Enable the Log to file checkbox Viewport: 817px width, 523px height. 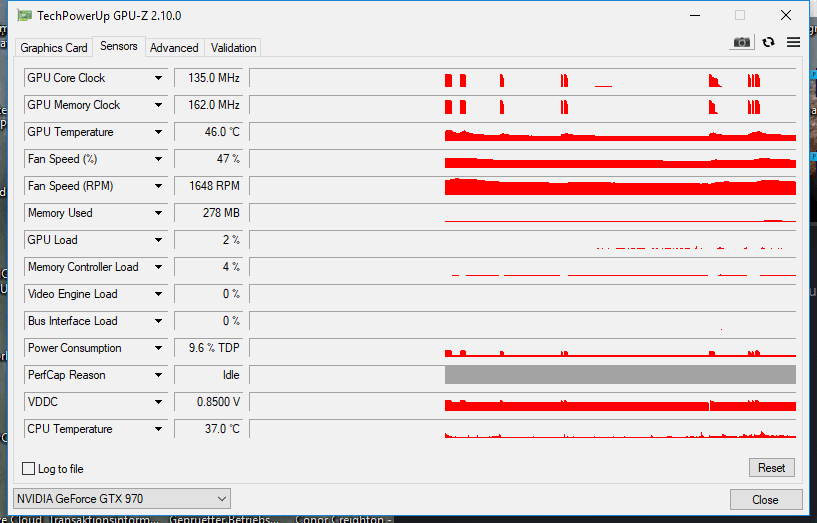[29, 468]
